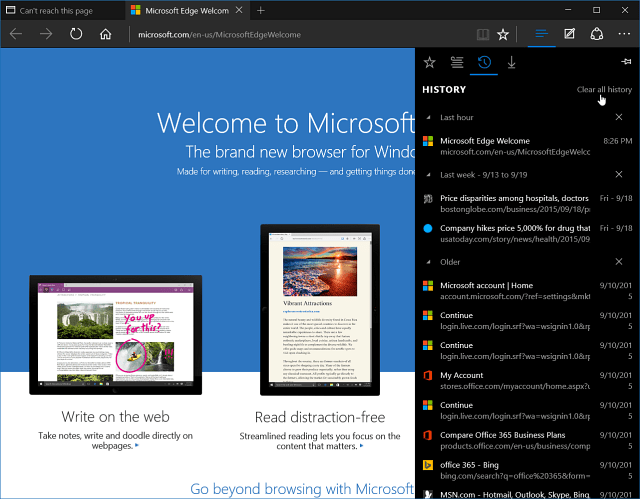Delete Older history entries
The height and width of the screenshot is (499, 640).
click(x=619, y=262)
